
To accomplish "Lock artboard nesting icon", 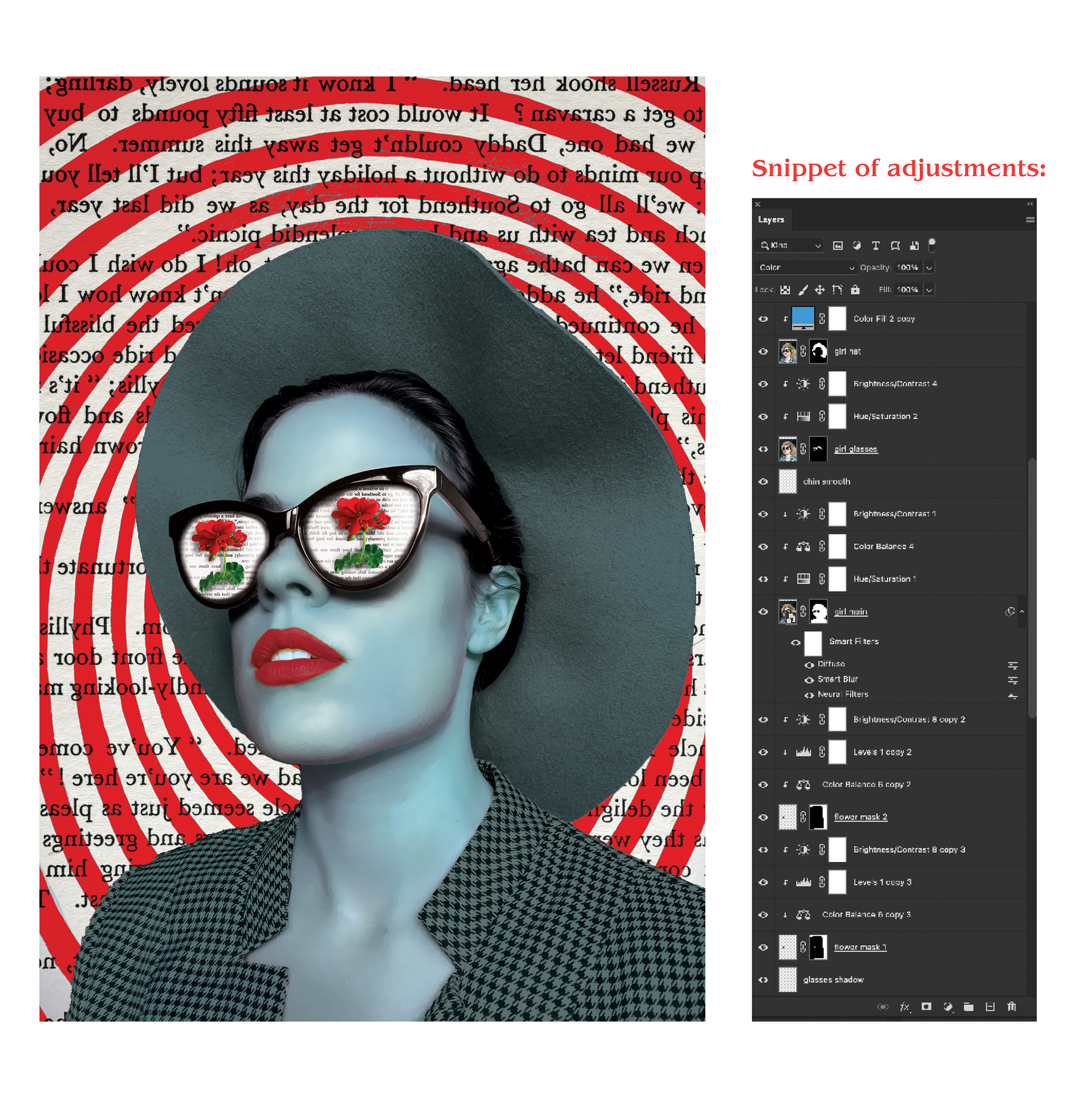I will click(837, 290).
